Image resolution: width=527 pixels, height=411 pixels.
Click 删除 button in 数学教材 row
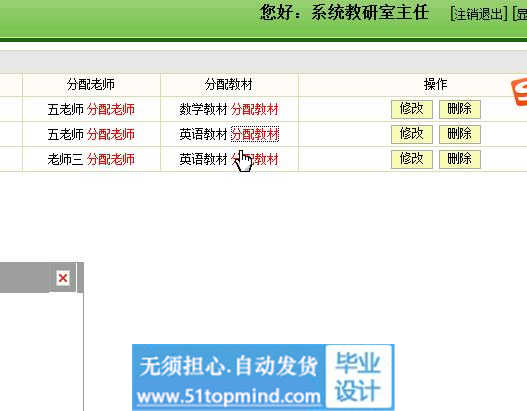(x=460, y=109)
